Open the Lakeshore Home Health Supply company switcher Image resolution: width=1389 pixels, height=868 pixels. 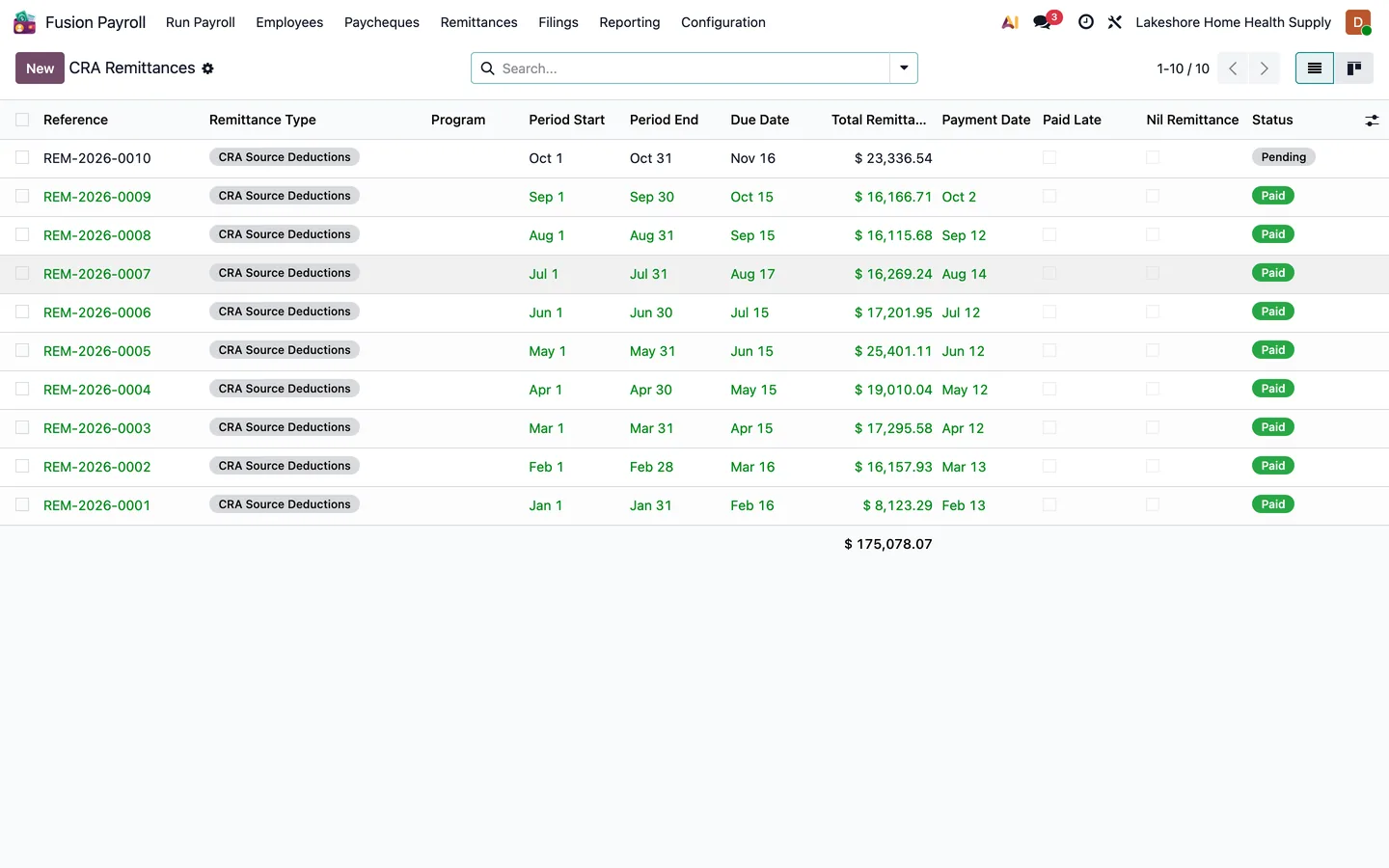point(1233,22)
